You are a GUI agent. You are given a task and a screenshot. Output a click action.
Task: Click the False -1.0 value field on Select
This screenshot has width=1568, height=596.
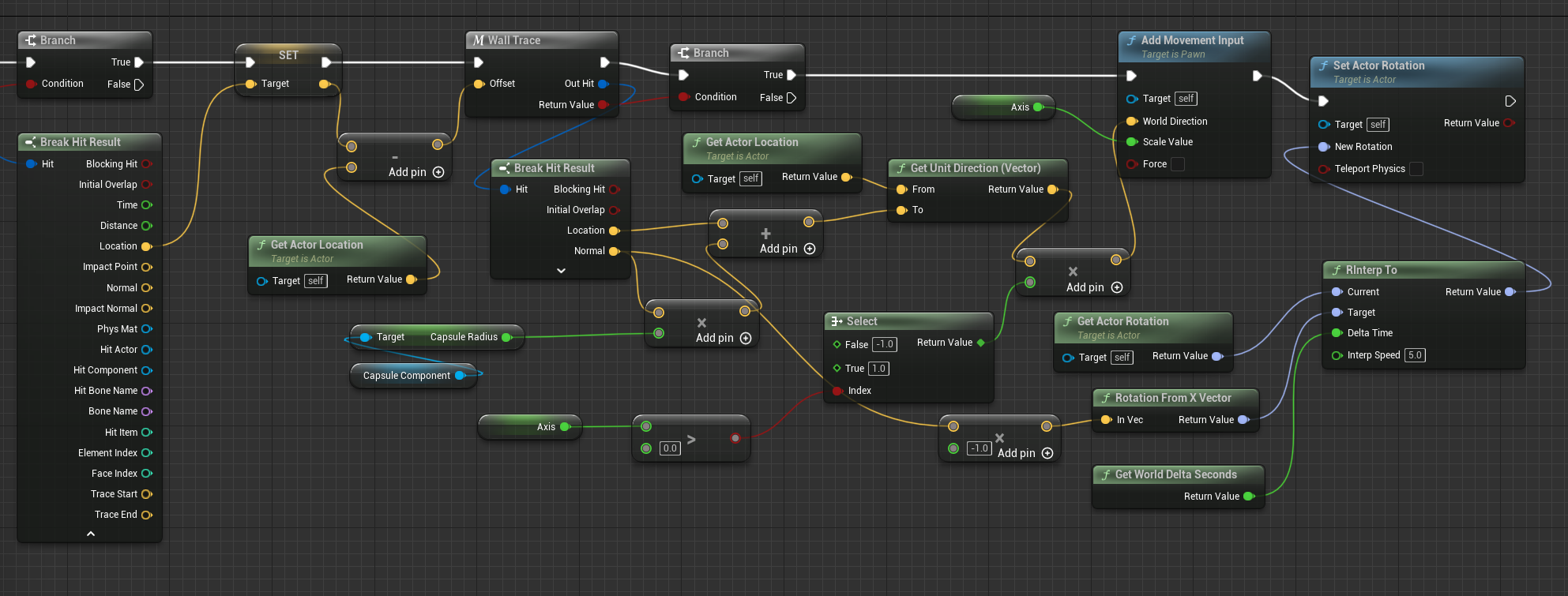click(885, 344)
